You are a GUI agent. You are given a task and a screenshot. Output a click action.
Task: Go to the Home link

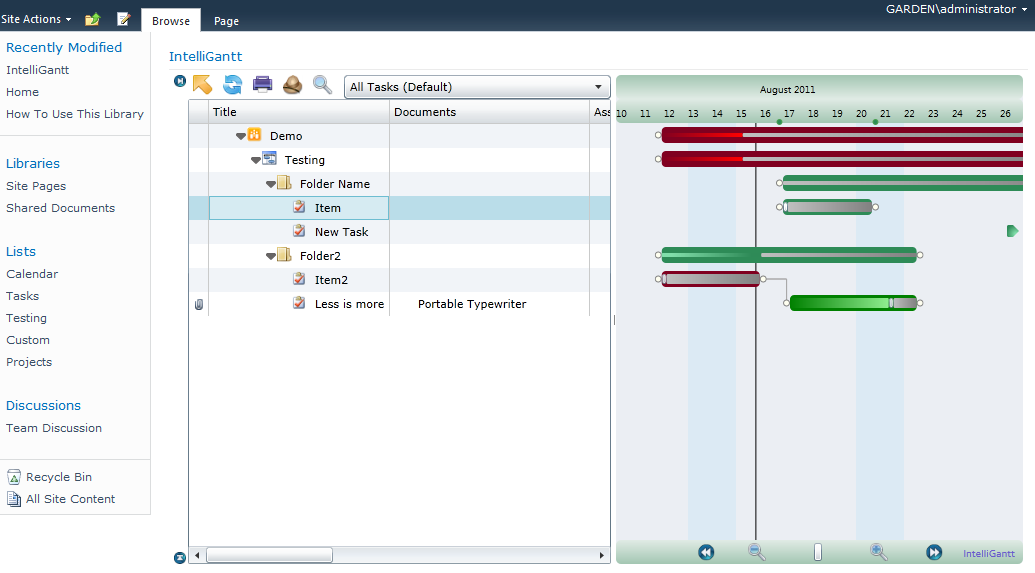[x=22, y=92]
